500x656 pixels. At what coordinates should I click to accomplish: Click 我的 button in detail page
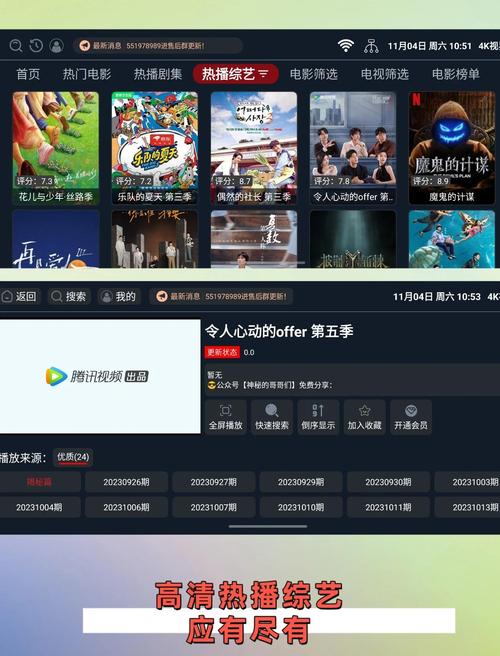point(119,297)
